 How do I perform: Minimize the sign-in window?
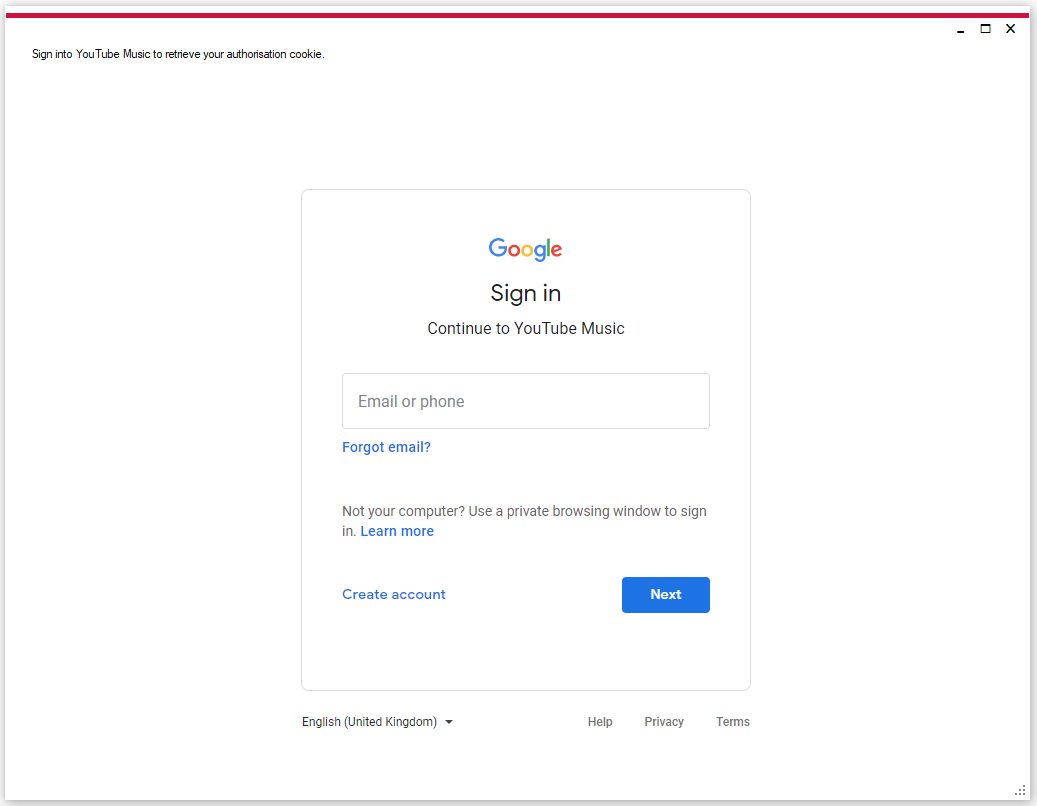coord(960,29)
